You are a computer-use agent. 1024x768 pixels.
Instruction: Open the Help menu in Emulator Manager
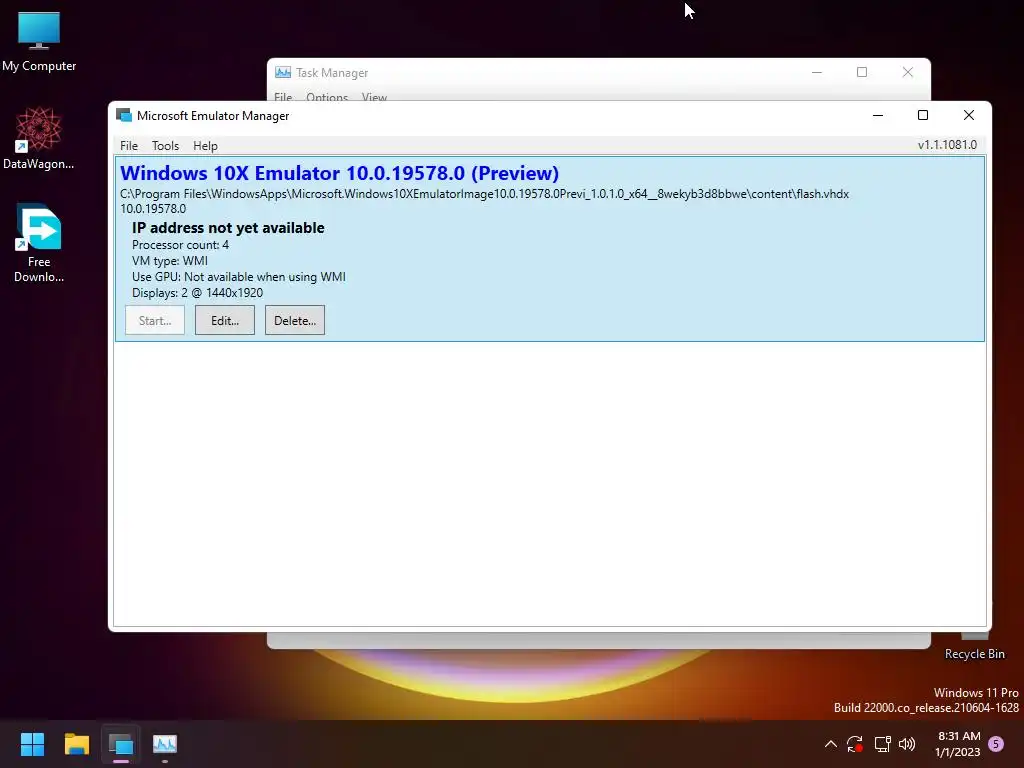205,146
